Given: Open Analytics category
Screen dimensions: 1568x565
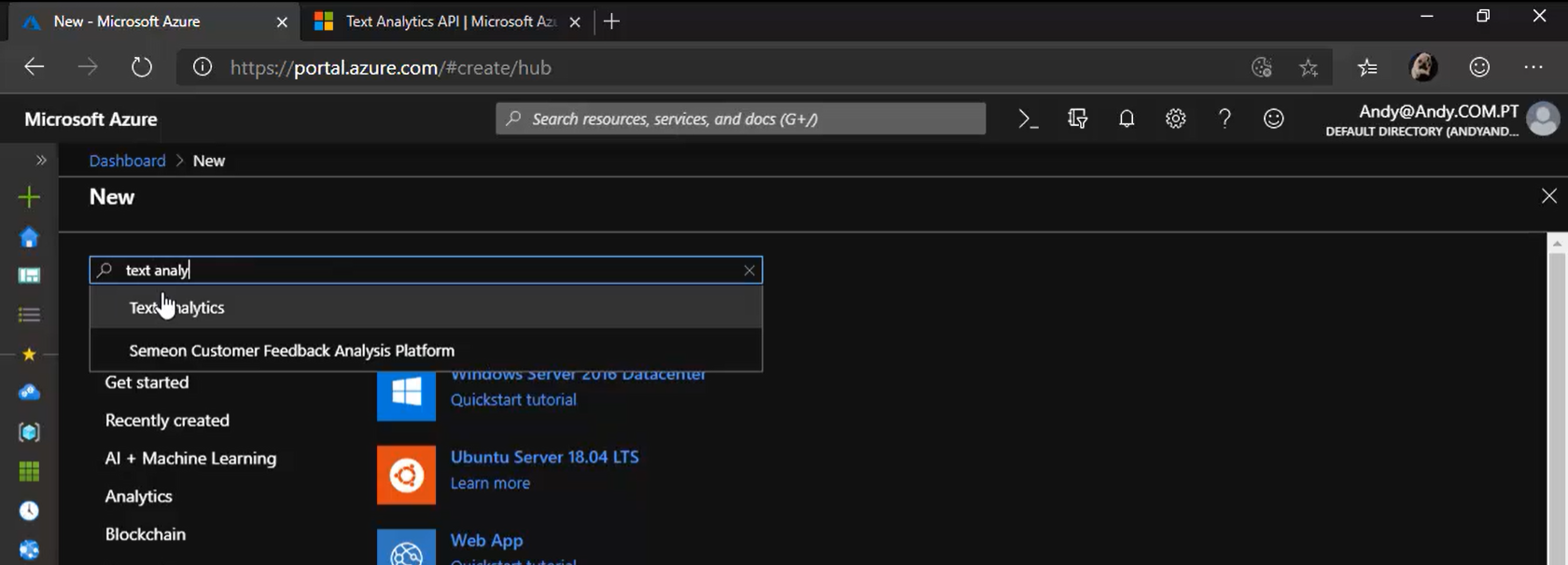Looking at the screenshot, I should [x=138, y=496].
